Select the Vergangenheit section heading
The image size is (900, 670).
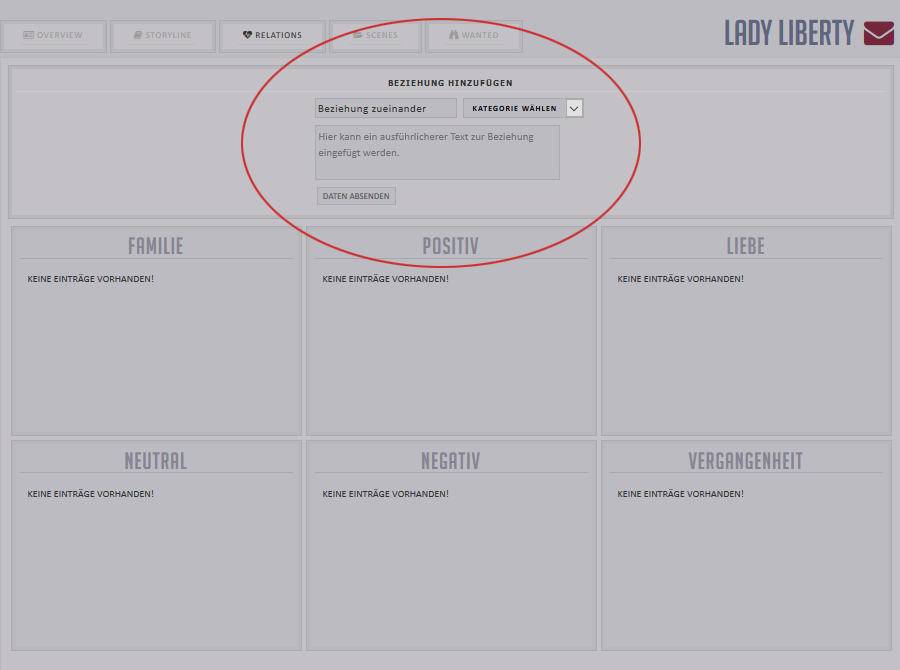(745, 461)
